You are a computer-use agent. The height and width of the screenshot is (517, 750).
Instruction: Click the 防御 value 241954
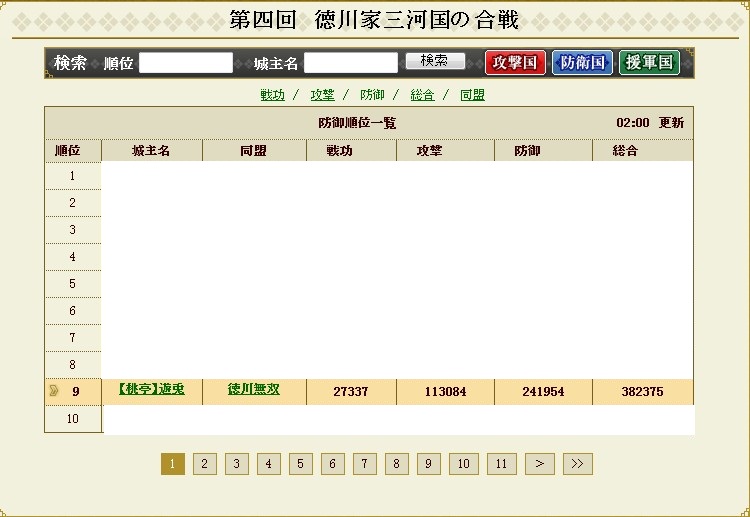tap(543, 392)
